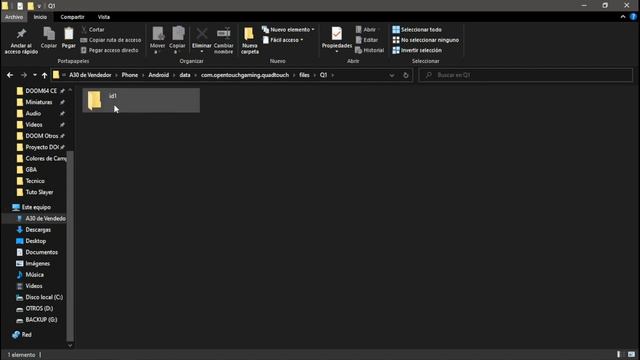Go back with the left arrow
Viewport: 640px width, 360px height.
coord(10,75)
